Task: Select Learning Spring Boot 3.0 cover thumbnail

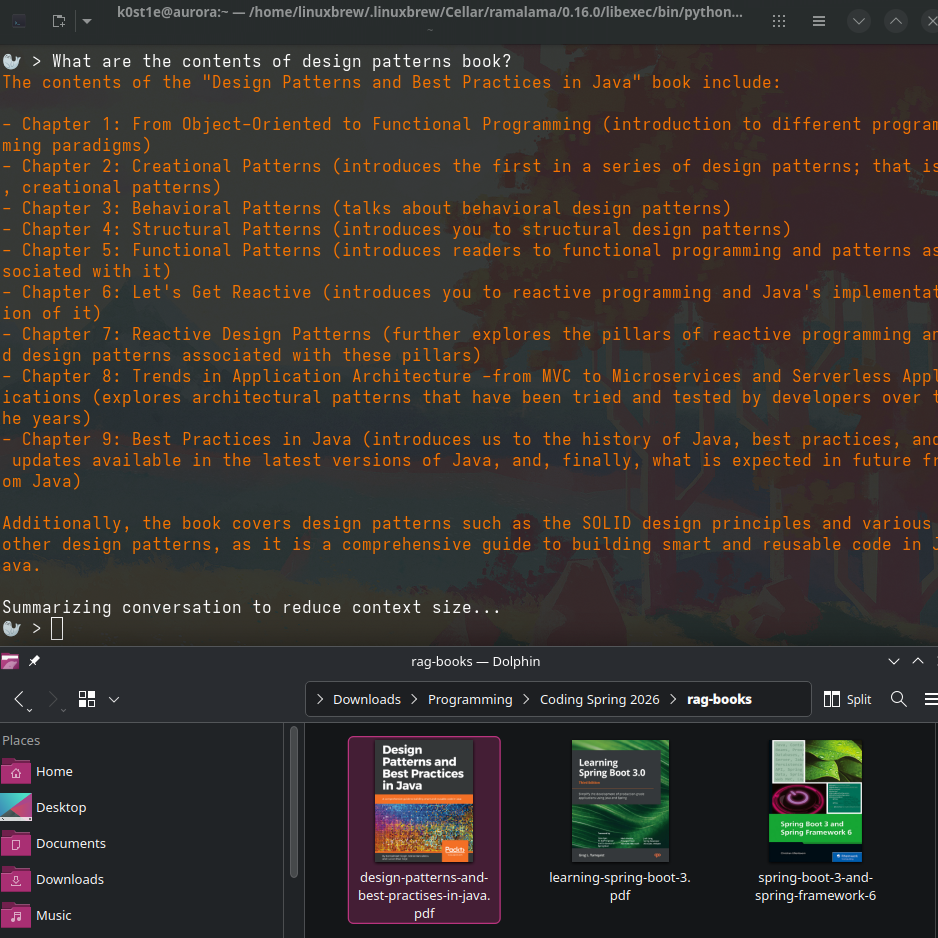Action: (x=620, y=801)
